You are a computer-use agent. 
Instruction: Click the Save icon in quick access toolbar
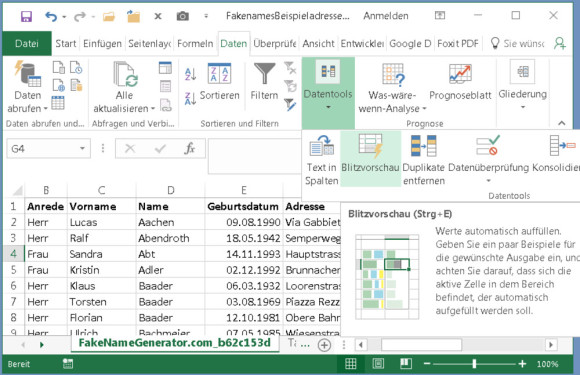tap(26, 16)
